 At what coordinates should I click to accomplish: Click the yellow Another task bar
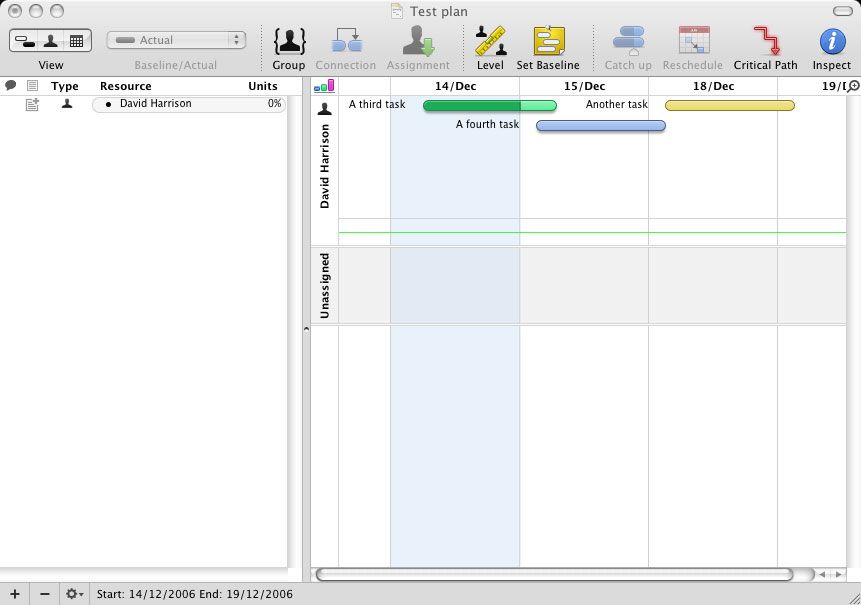(x=729, y=105)
